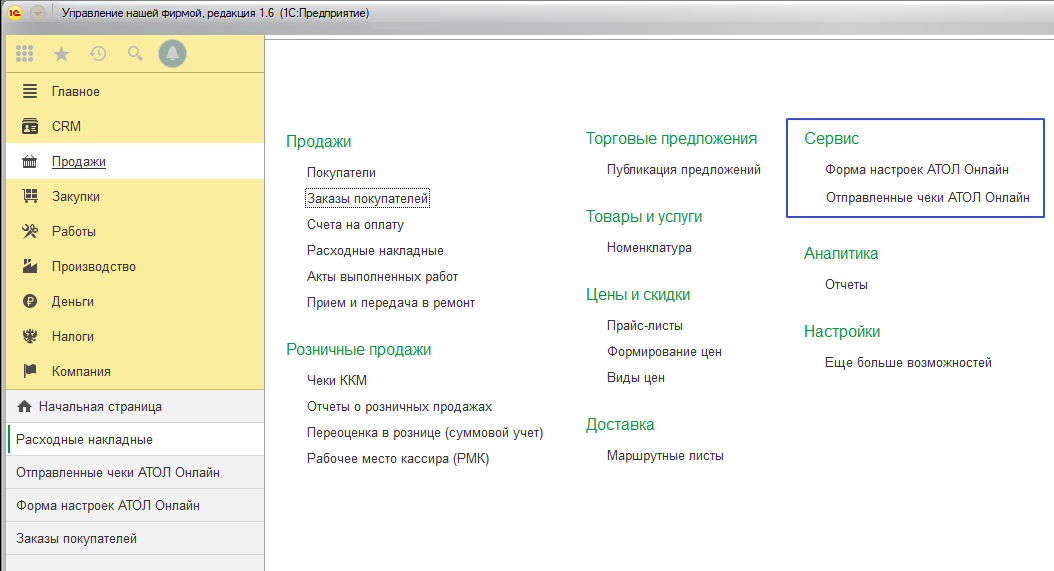Open Прием и передача в ремонт
The height and width of the screenshot is (571, 1054).
pyautogui.click(x=391, y=303)
